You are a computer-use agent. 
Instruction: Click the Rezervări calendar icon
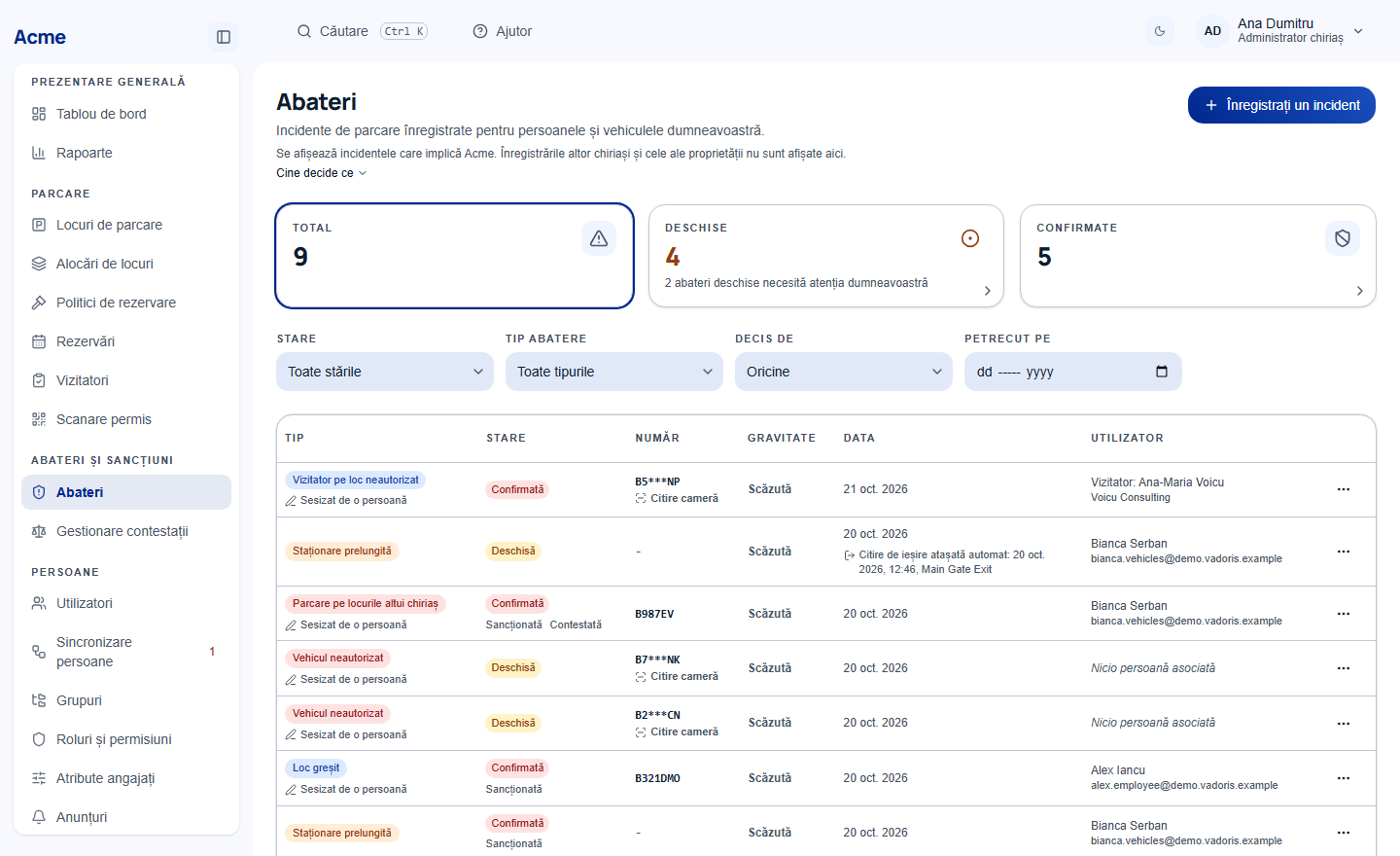[x=39, y=341]
